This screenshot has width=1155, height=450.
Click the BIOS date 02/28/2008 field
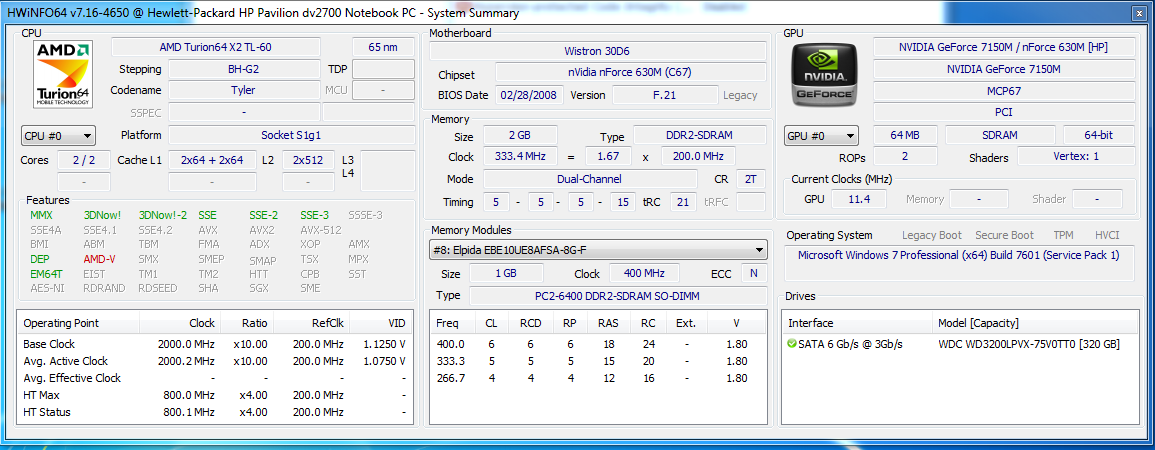pos(530,95)
